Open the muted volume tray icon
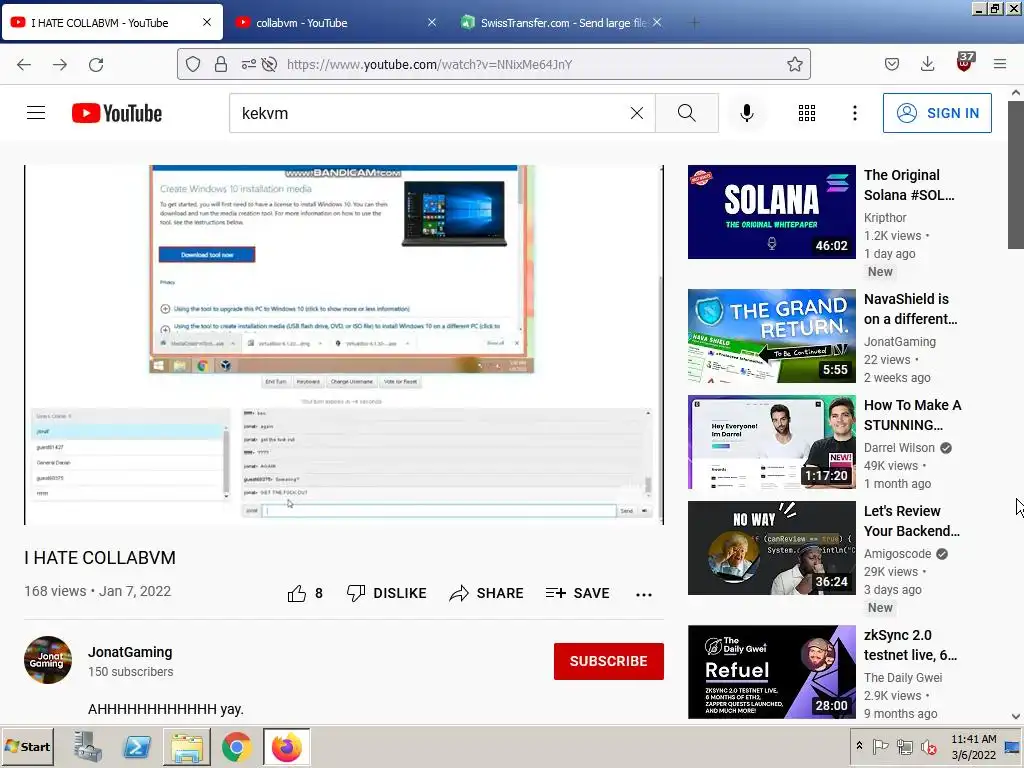The image size is (1024, 768). coord(928,746)
